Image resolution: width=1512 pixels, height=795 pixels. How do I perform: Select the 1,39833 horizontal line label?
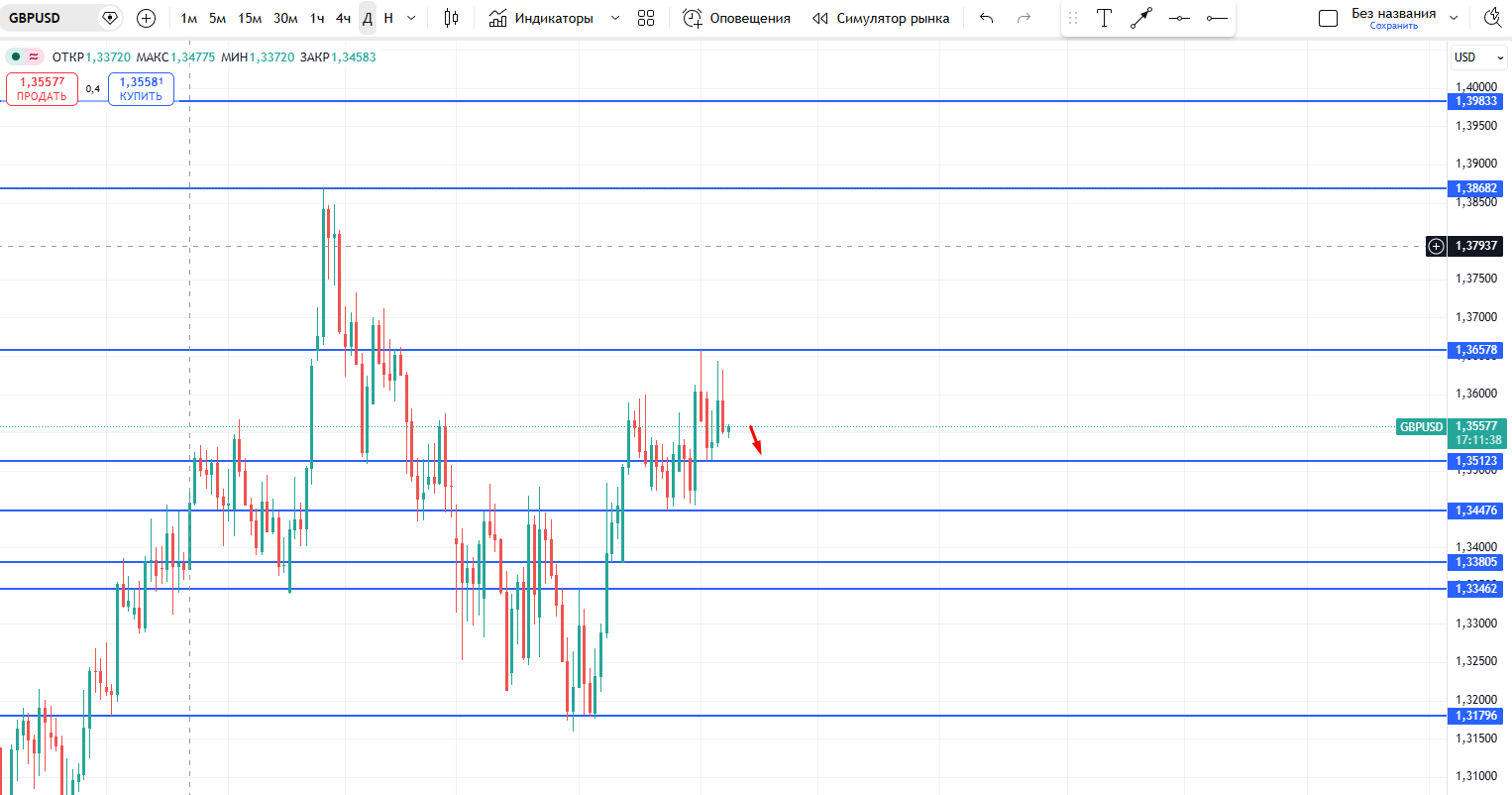click(1476, 101)
